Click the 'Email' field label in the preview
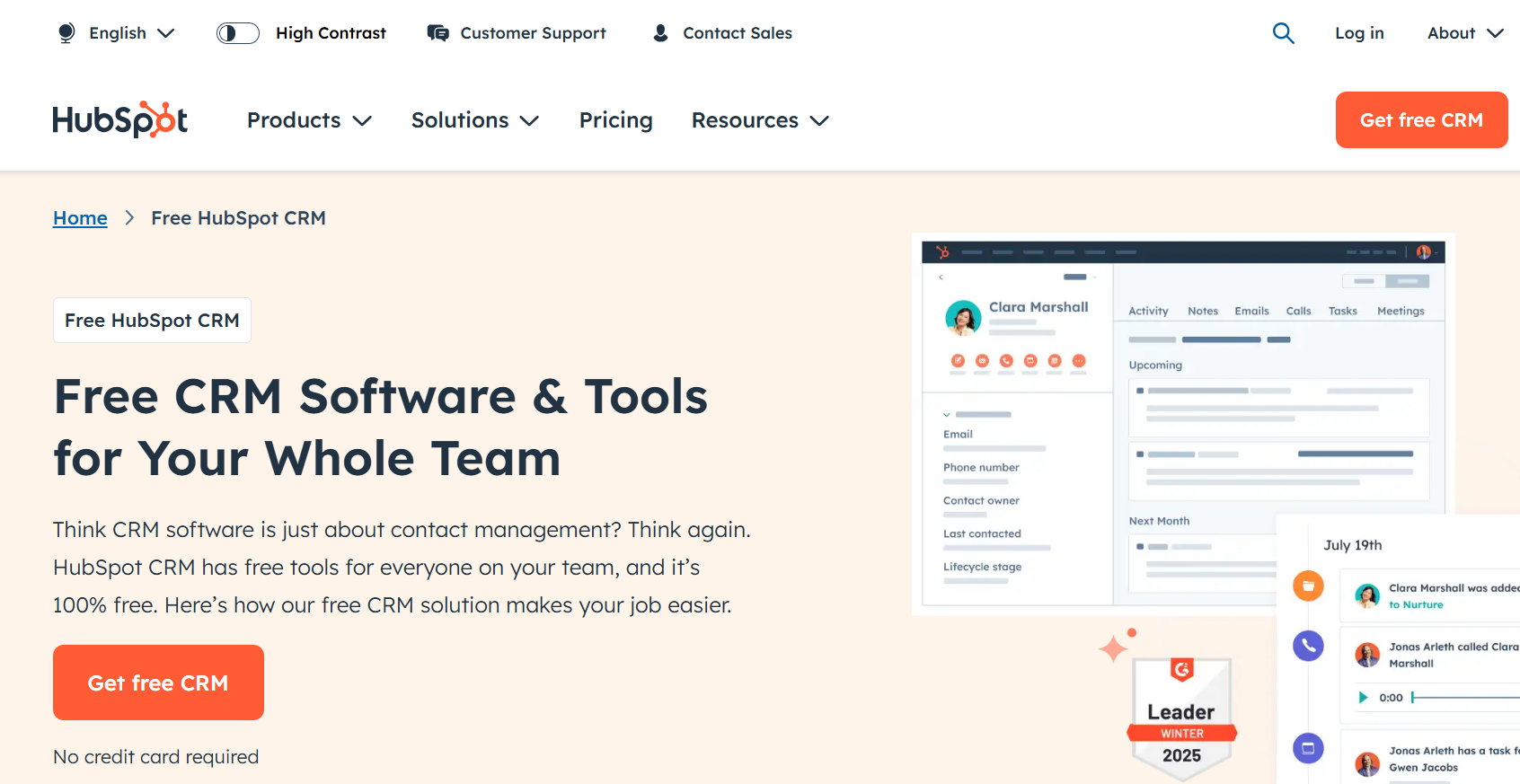This screenshot has height=784, width=1520. click(x=958, y=434)
